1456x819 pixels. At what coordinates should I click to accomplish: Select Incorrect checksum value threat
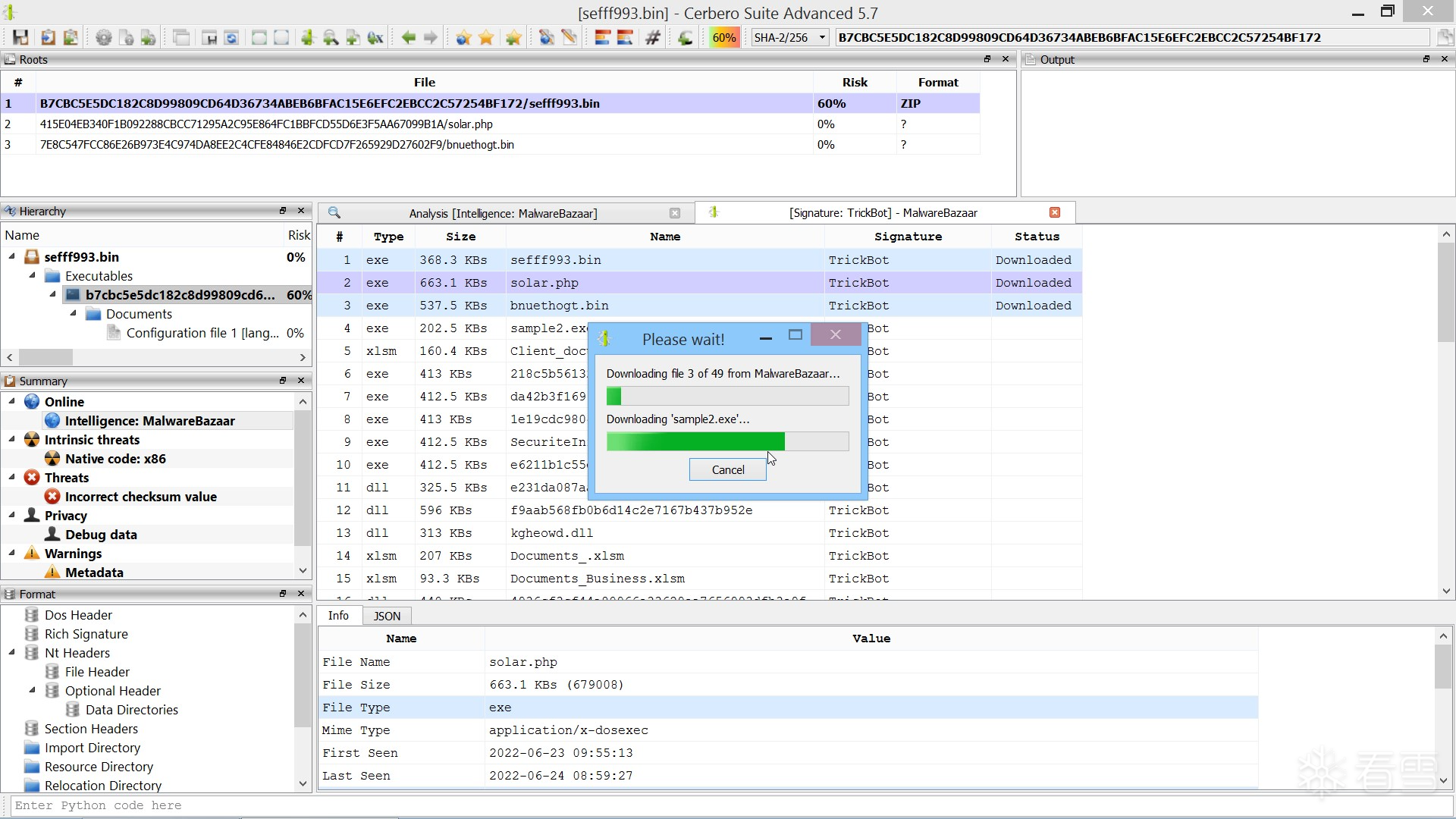click(140, 497)
